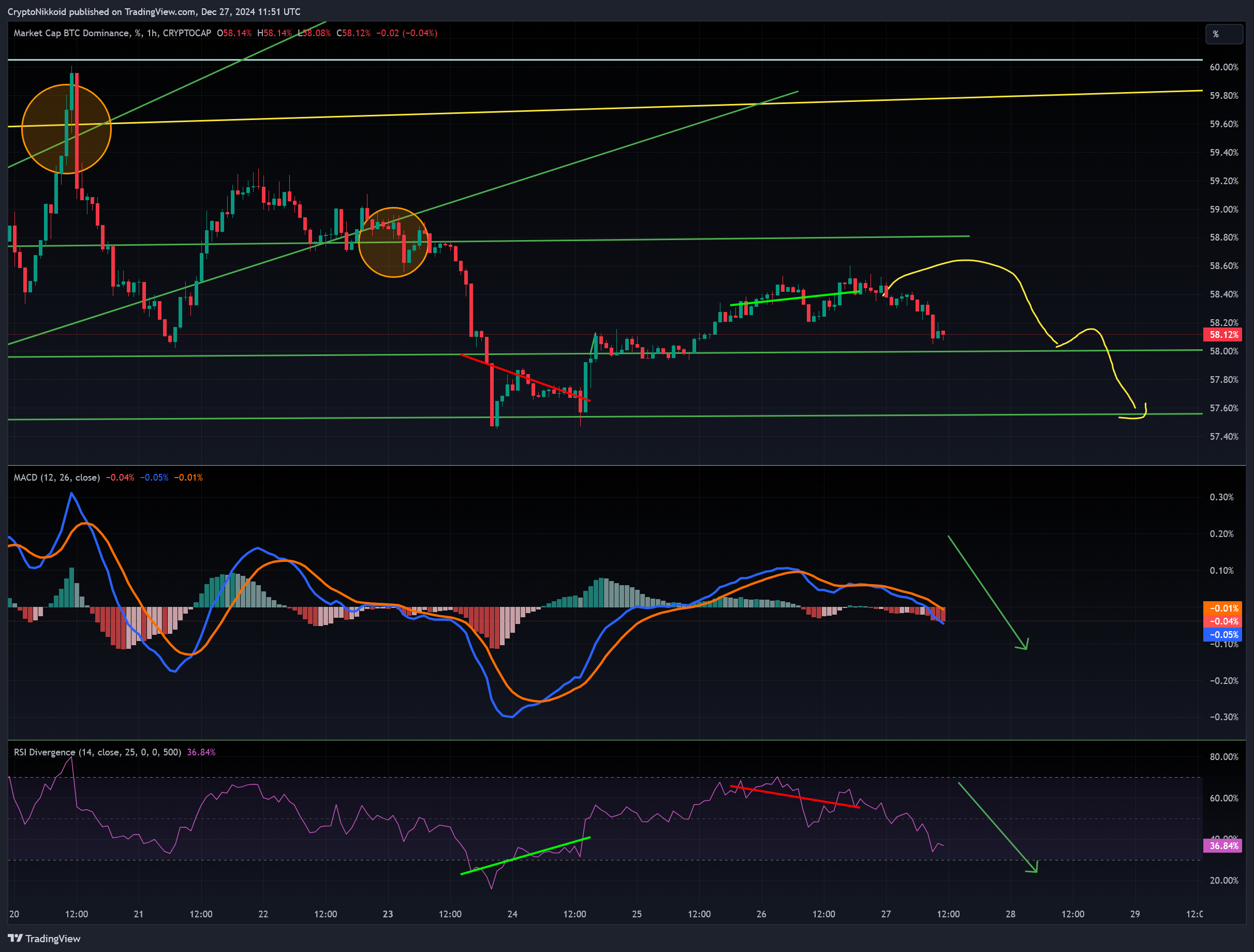Click the 36.84% value in the RSI legend
The height and width of the screenshot is (952, 1254).
[x=201, y=752]
